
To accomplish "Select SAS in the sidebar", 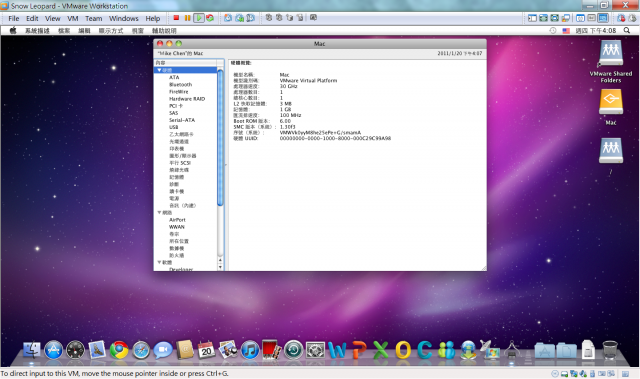I will (173, 113).
